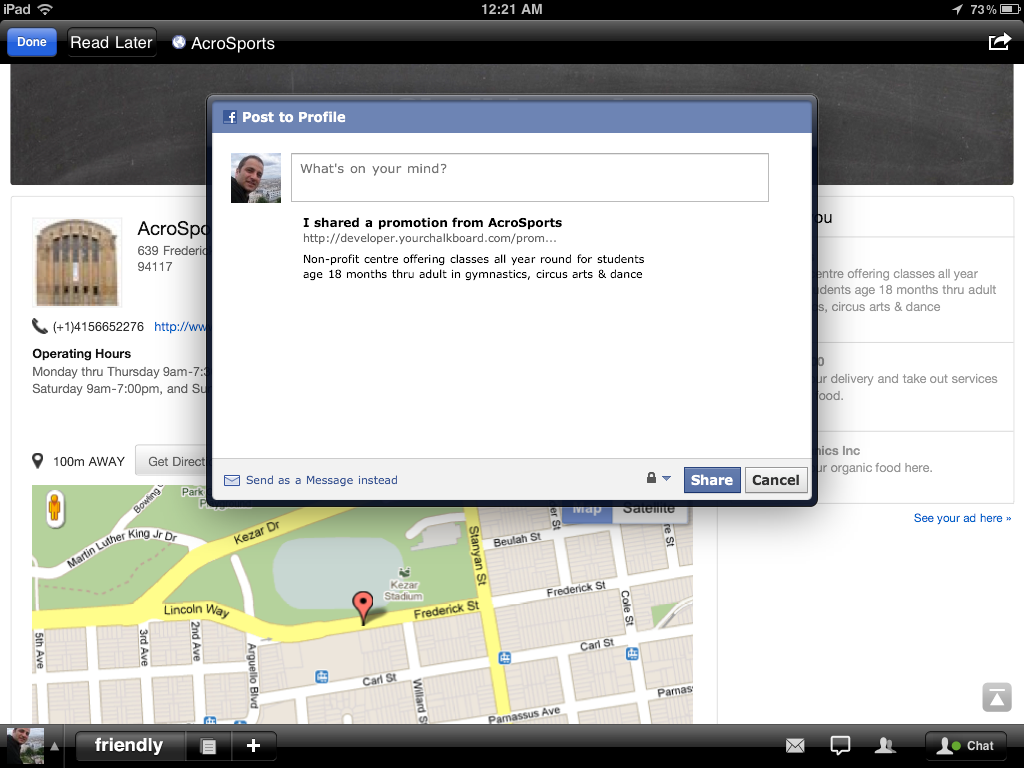Click the Operating Hours heading
The image size is (1024, 768).
(82, 353)
